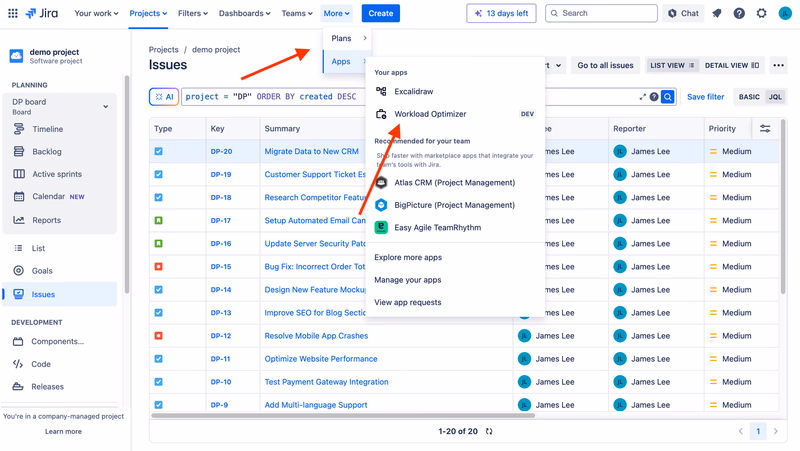Choose View app requests
The width and height of the screenshot is (800, 451).
(x=408, y=302)
